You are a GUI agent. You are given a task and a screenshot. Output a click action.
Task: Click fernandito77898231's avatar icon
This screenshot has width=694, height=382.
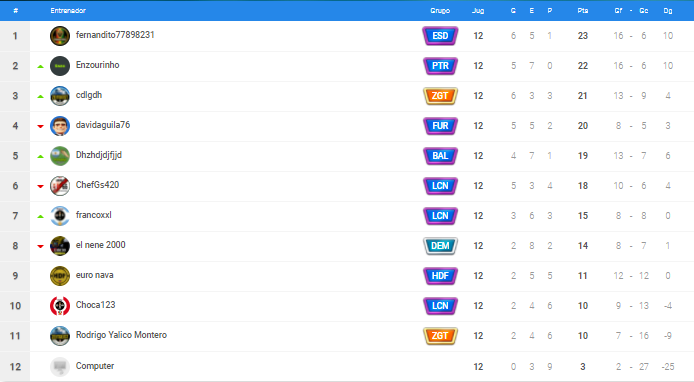pos(60,36)
